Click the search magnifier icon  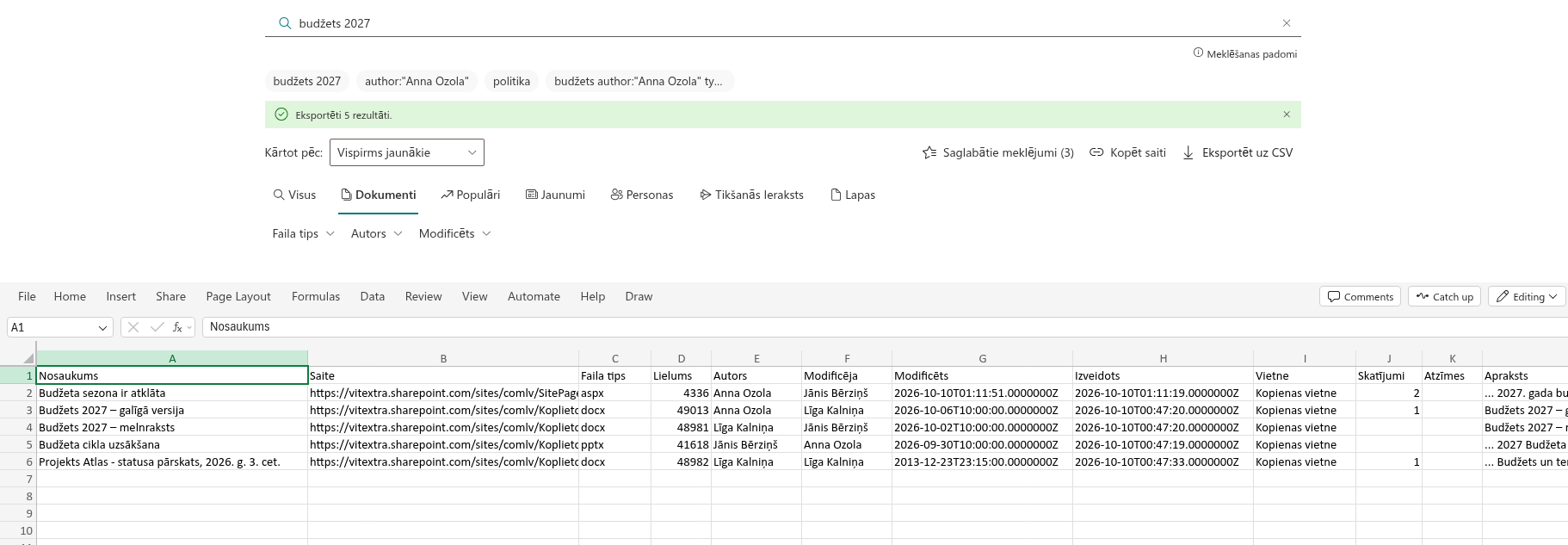285,23
